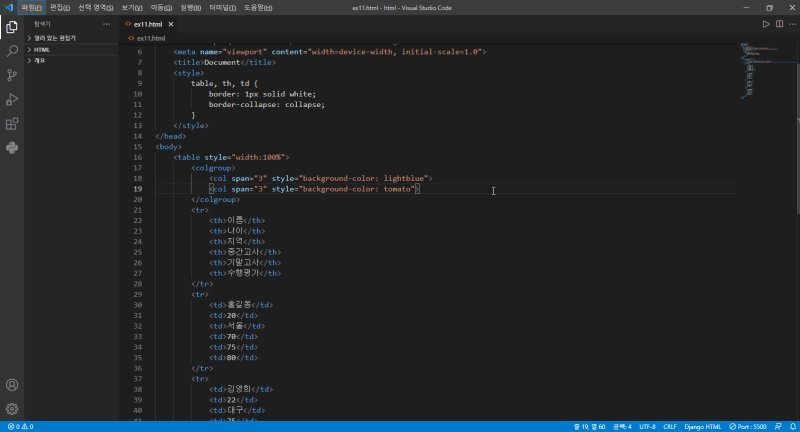Screen dimensions: 800x432
Task: Click the <title>Document</title> line
Action: click(224, 62)
